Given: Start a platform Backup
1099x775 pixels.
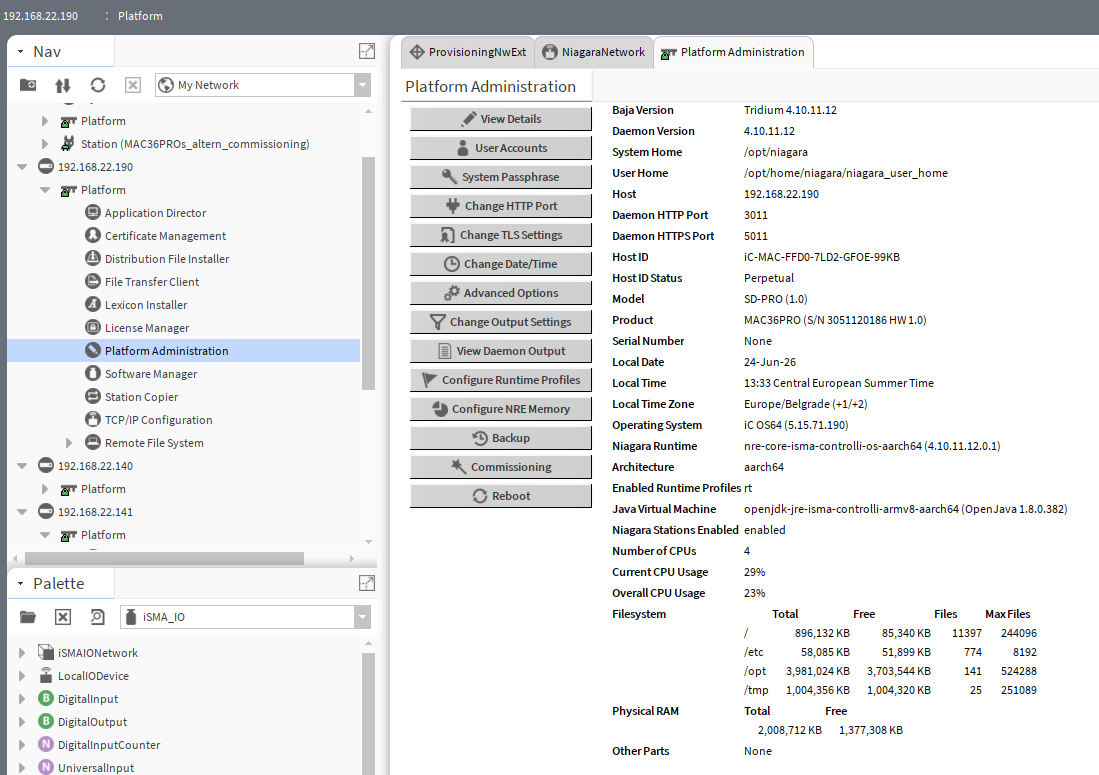Looking at the screenshot, I should (x=500, y=438).
